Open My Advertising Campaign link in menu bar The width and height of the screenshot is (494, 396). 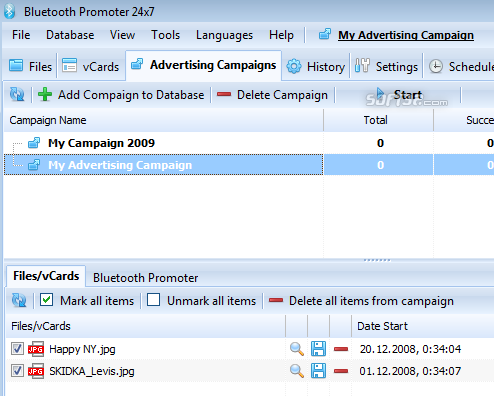click(x=406, y=35)
